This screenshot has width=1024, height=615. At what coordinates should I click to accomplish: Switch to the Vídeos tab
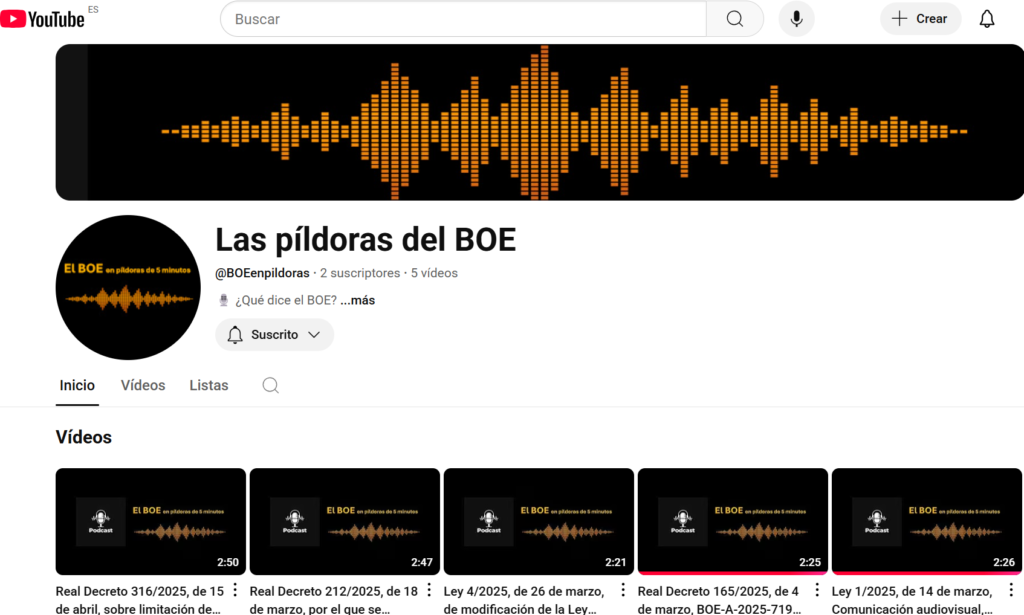(143, 385)
